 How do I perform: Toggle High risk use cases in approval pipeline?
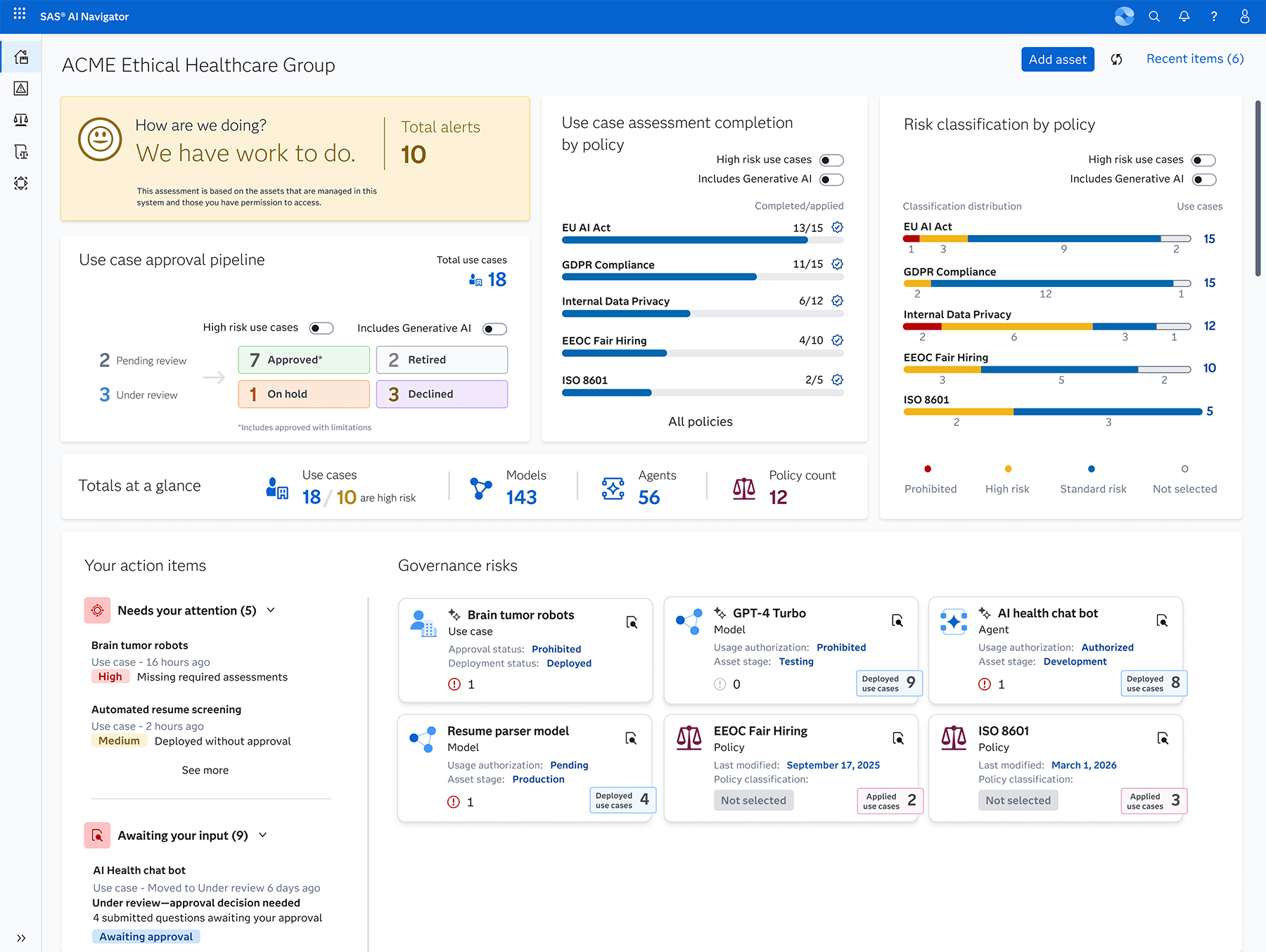322,328
